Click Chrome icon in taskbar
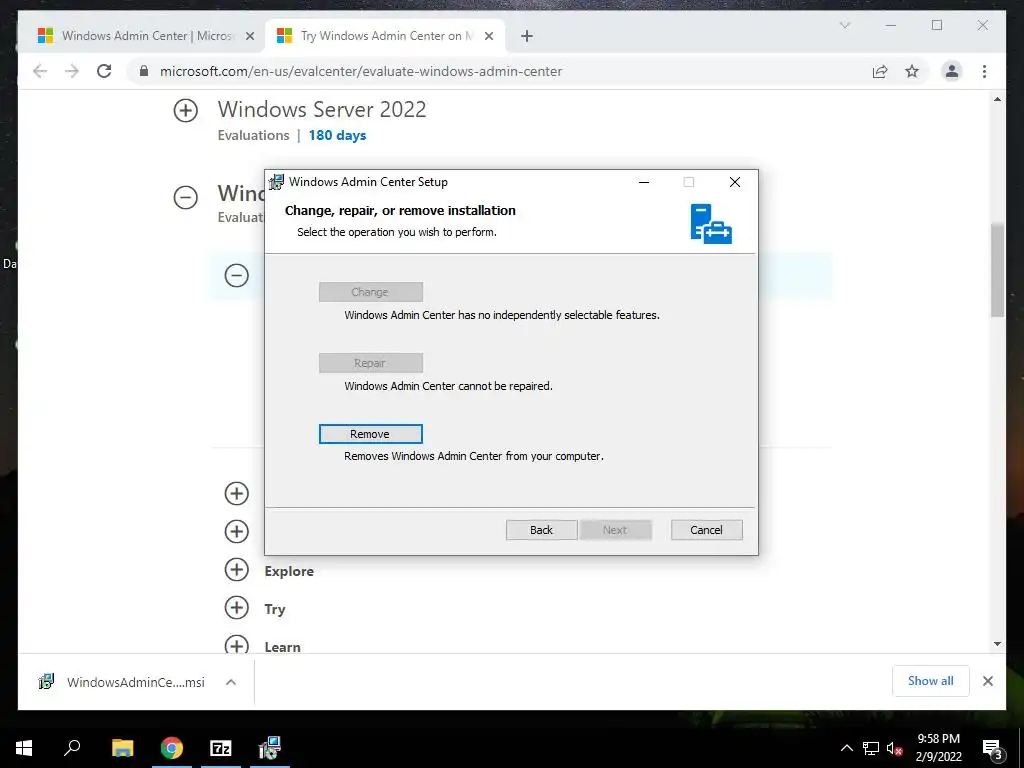This screenshot has height=768, width=1024. click(x=172, y=748)
